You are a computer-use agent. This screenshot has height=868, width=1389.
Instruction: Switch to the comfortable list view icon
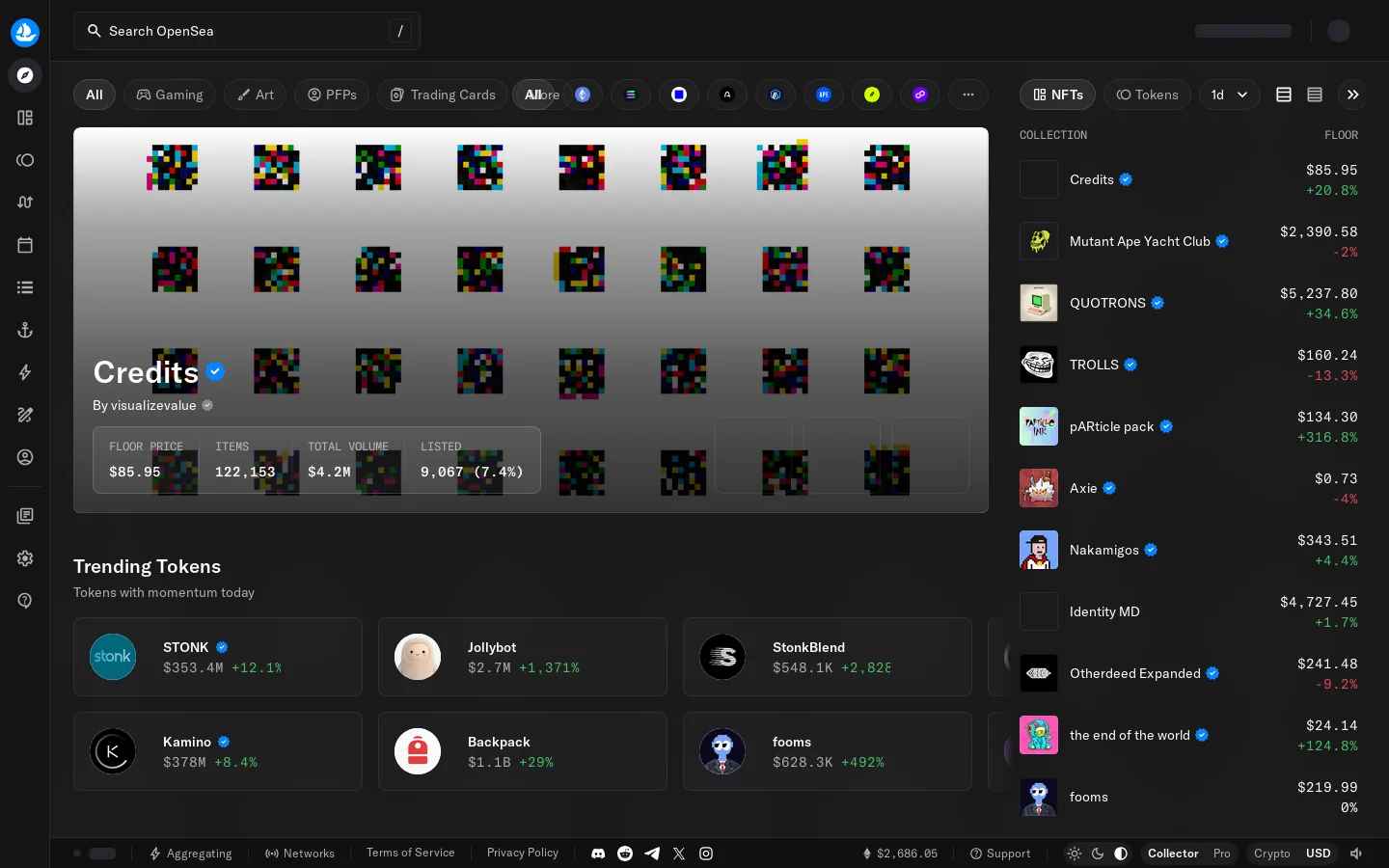1284,95
